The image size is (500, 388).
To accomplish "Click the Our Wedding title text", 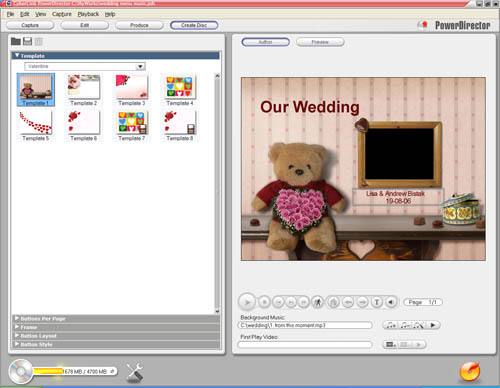I will 310,107.
